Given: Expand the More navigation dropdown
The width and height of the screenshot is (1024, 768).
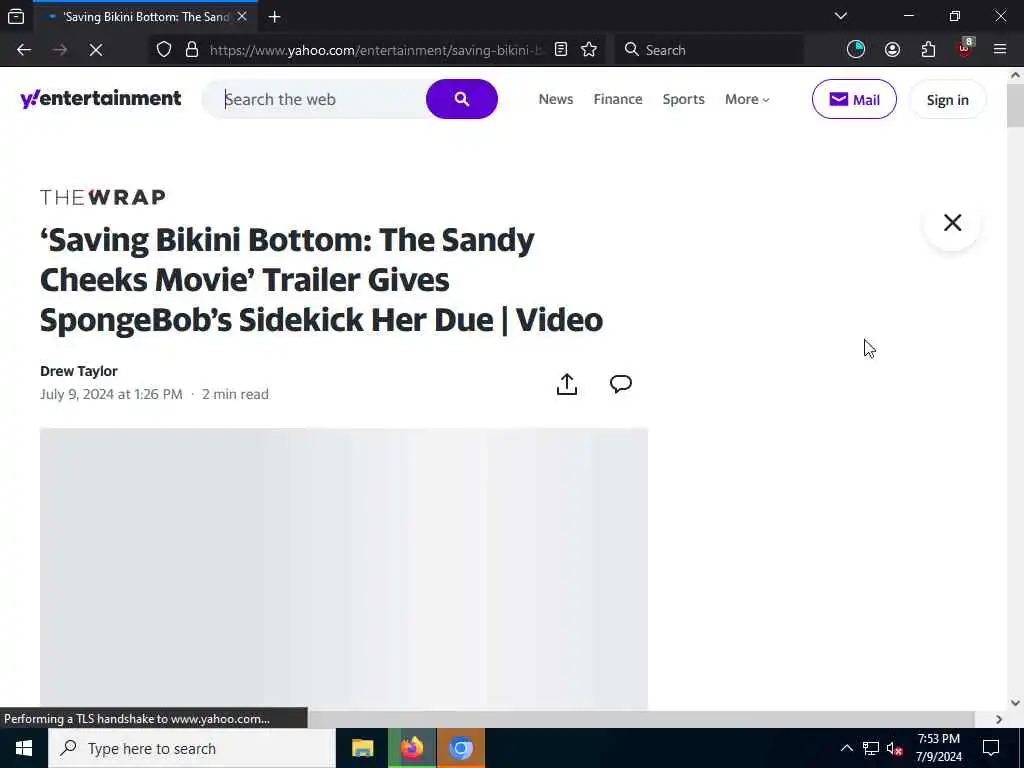Looking at the screenshot, I should (747, 99).
